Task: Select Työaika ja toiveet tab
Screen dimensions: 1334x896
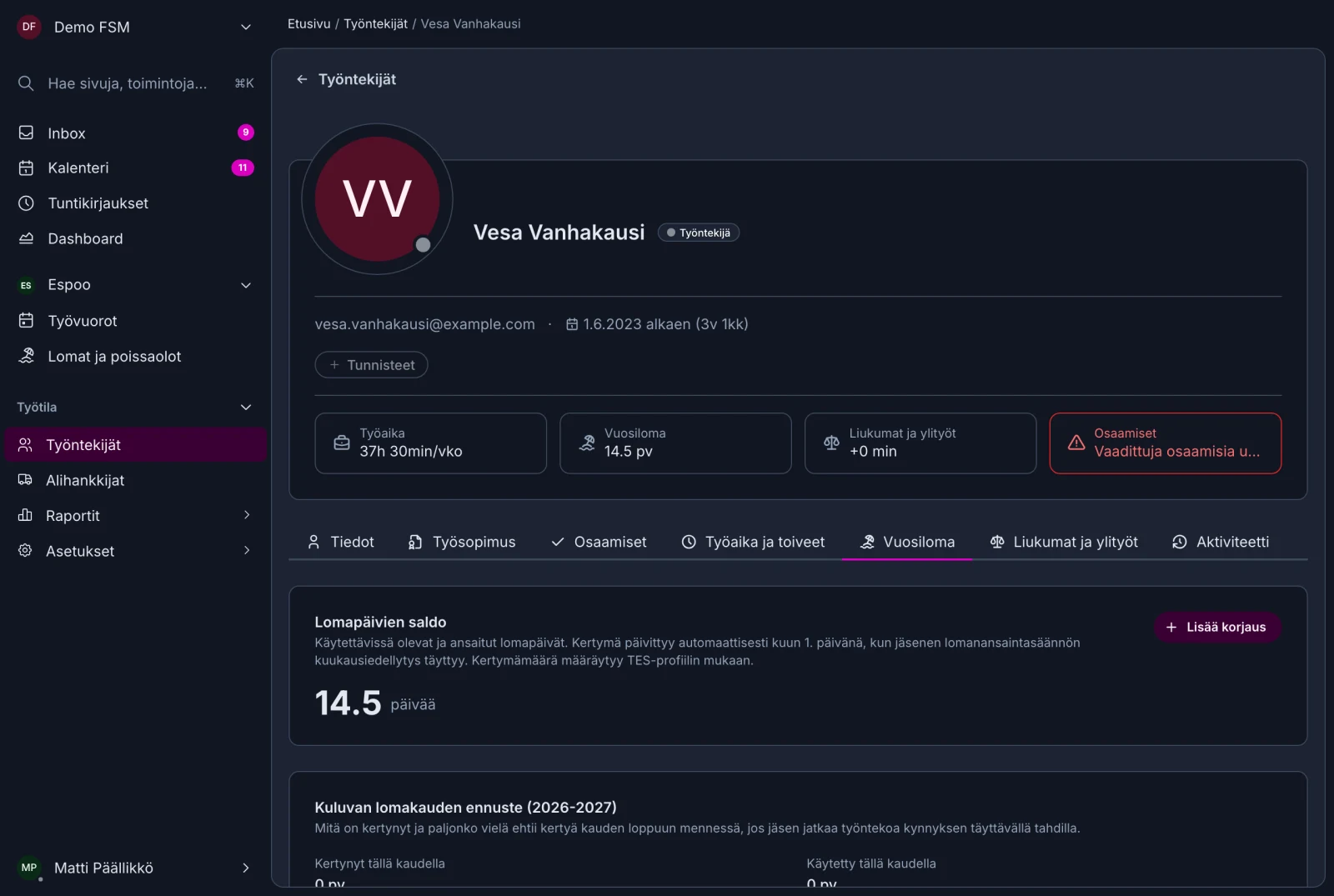Action: click(753, 542)
